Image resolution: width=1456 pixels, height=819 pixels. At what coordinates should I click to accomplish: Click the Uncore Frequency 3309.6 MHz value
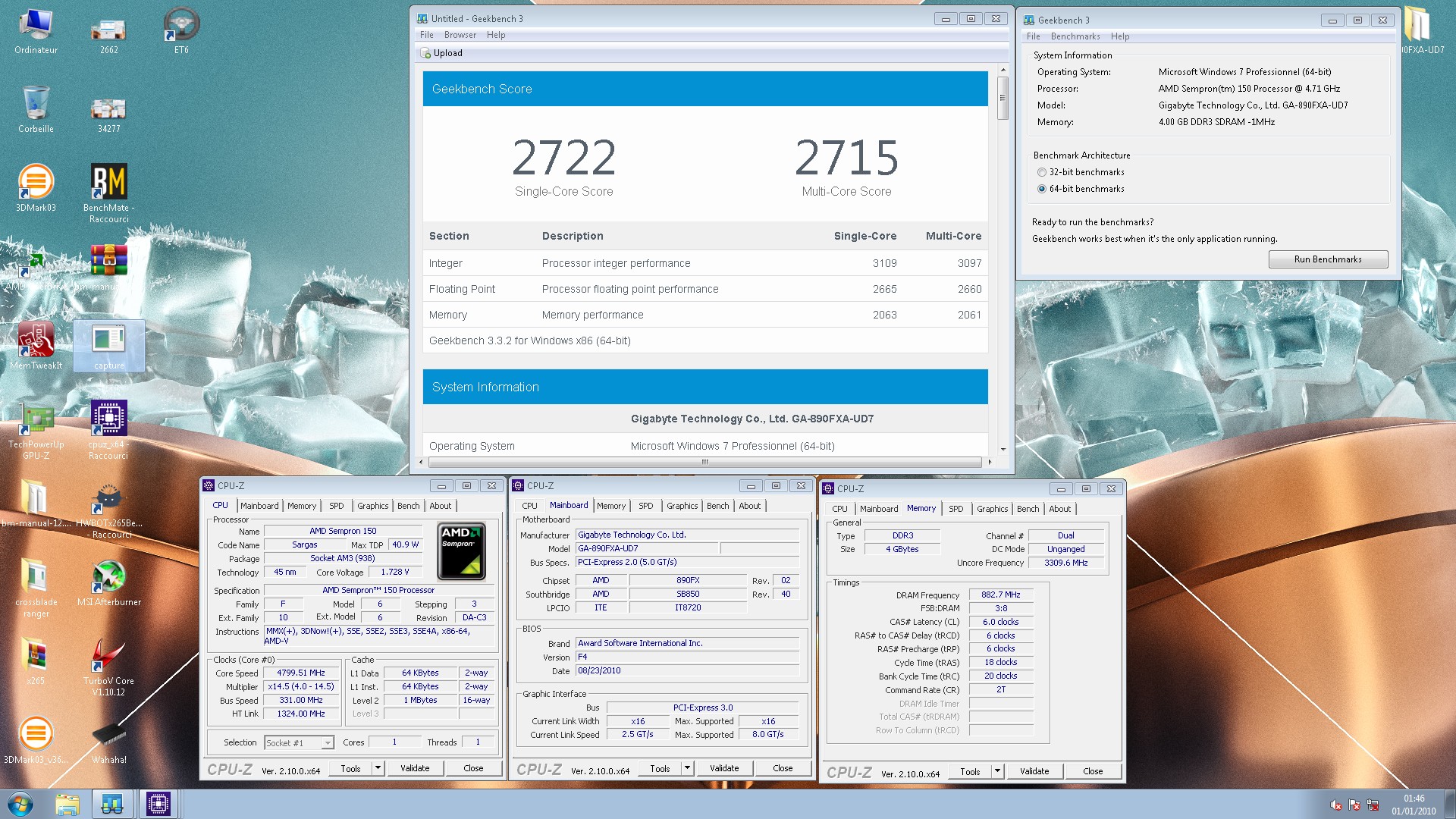tap(1065, 563)
